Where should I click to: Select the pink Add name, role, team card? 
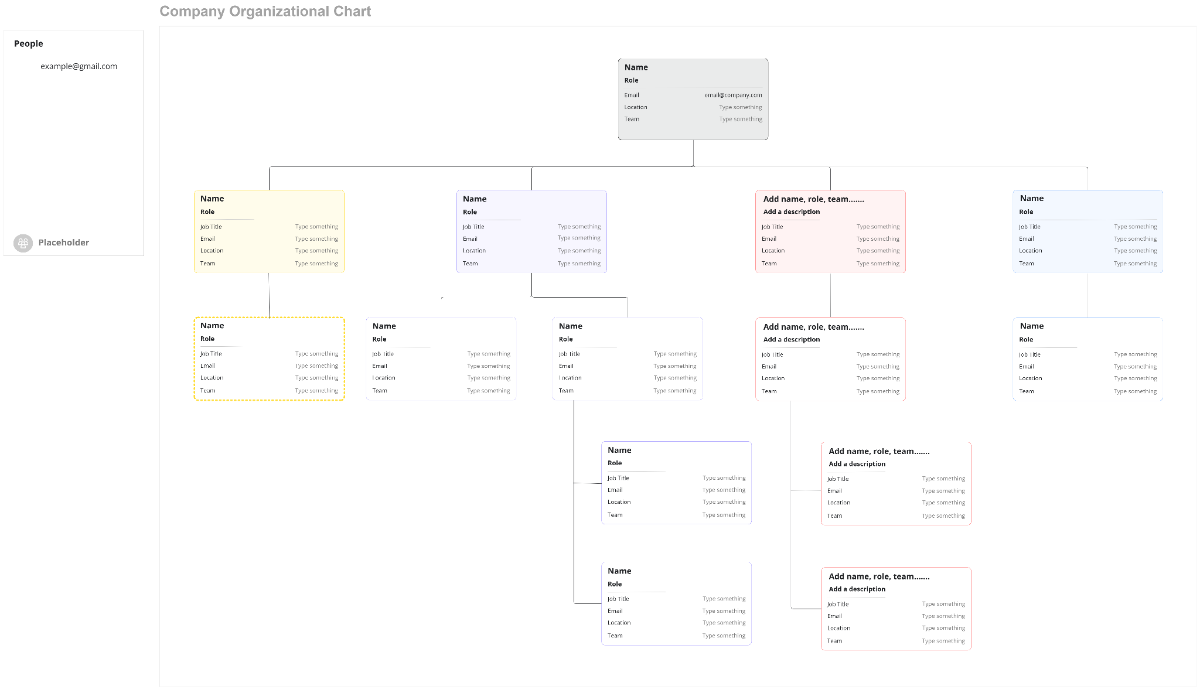tap(830, 230)
